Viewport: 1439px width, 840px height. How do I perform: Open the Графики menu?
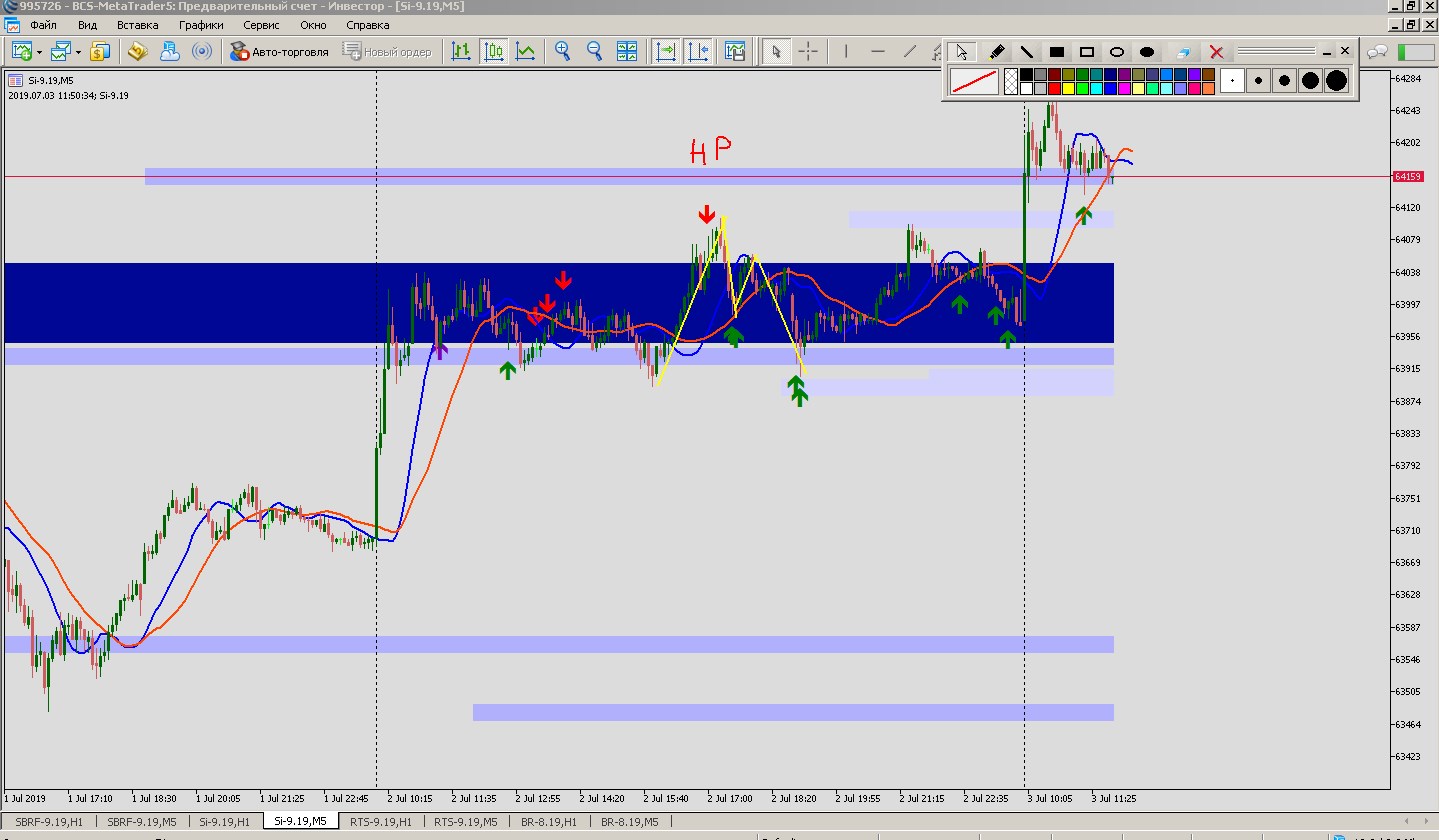point(200,25)
